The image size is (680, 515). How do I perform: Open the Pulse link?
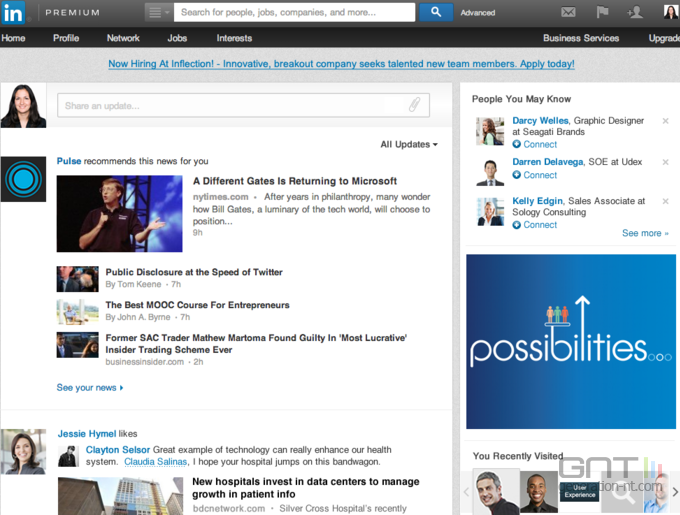click(x=69, y=161)
